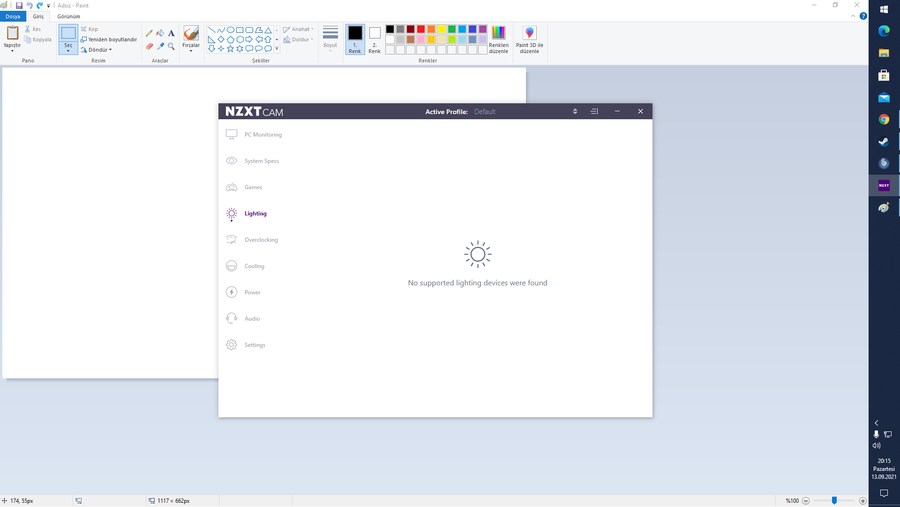
Task: Select 1. Renk color slot
Action: tap(355, 39)
